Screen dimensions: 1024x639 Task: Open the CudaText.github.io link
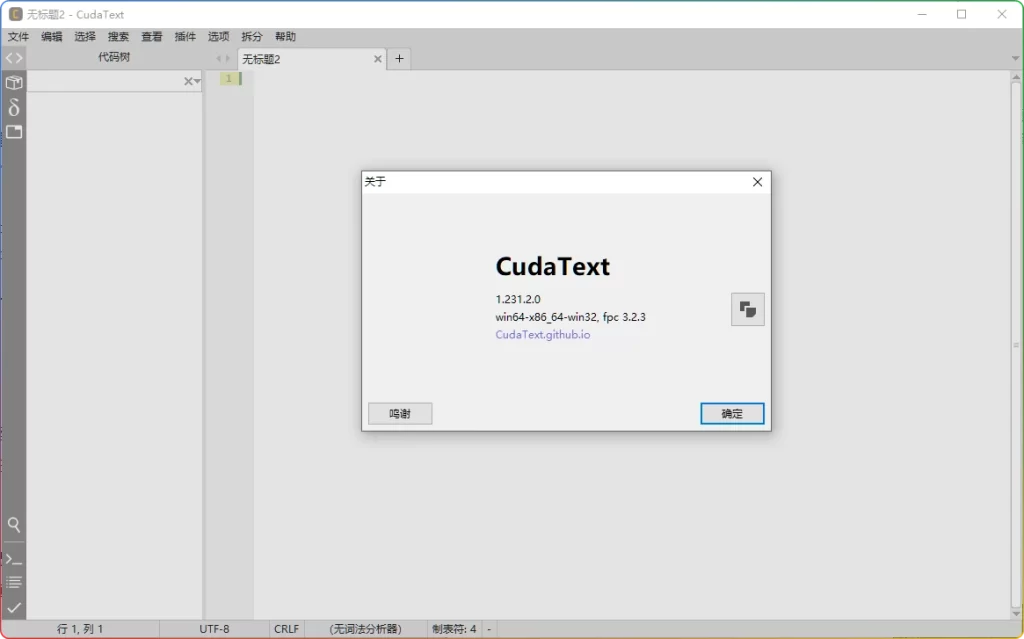pos(542,334)
